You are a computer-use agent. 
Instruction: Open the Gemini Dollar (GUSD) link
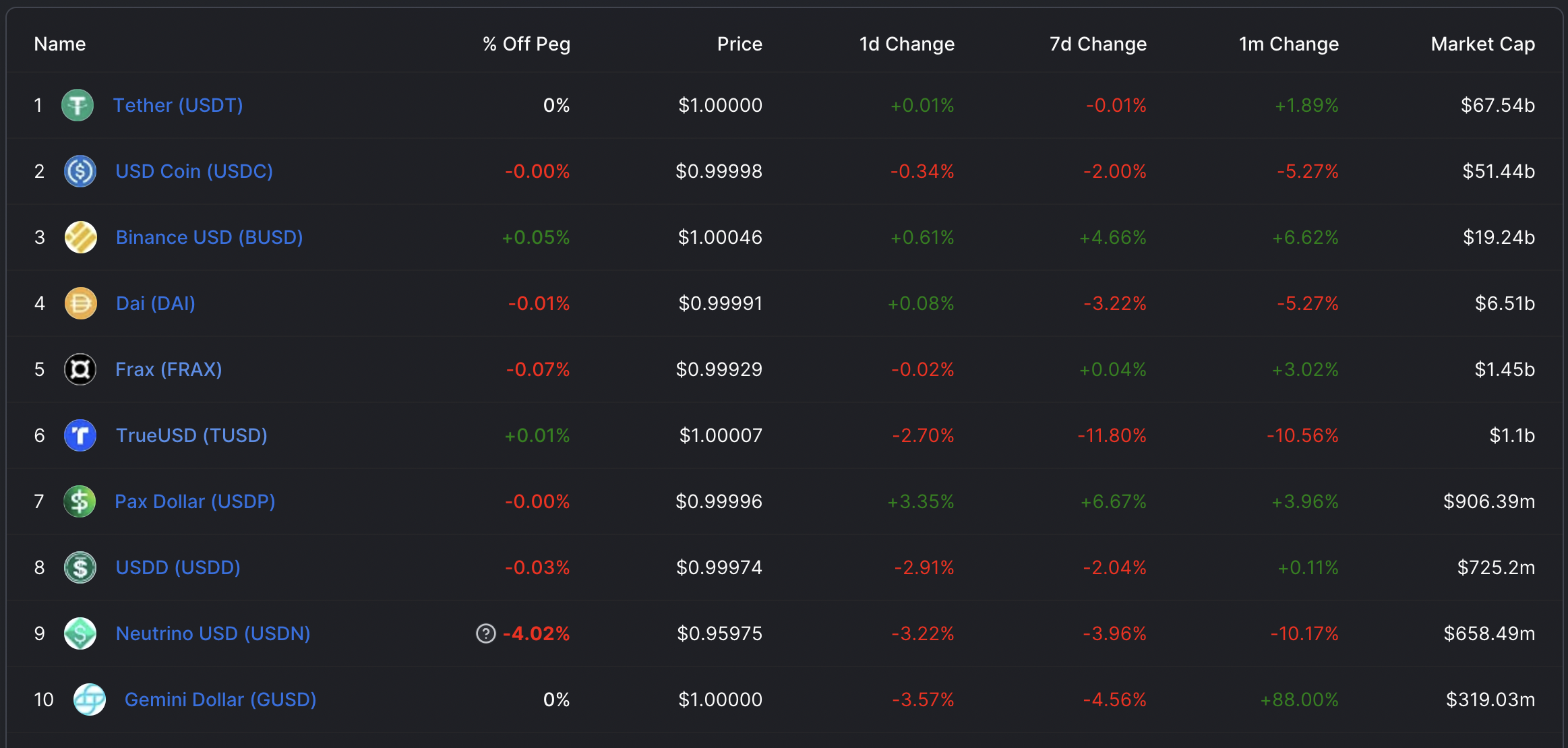220,699
